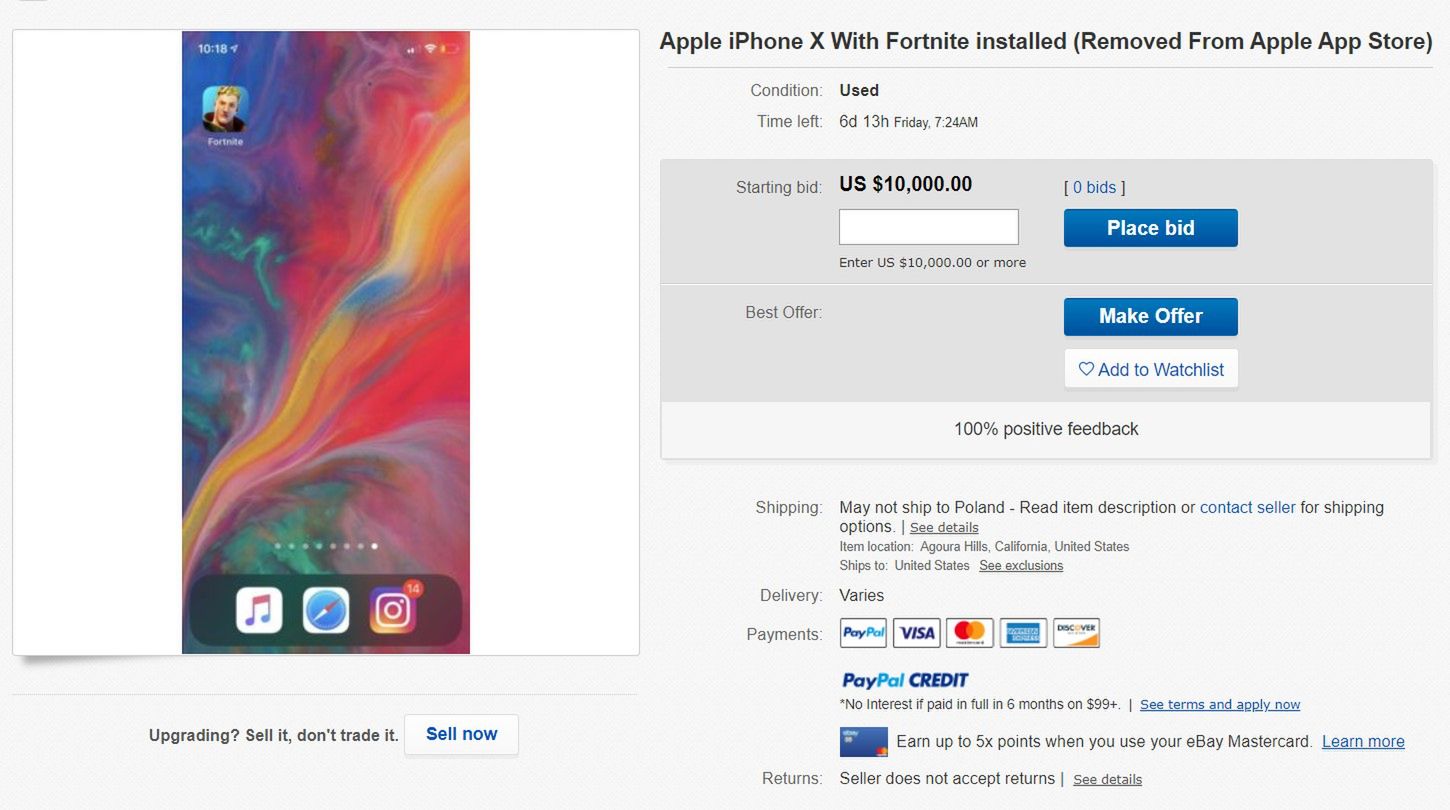1450x810 pixels.
Task: Click the eBay Mastercard card image
Action: 863,742
